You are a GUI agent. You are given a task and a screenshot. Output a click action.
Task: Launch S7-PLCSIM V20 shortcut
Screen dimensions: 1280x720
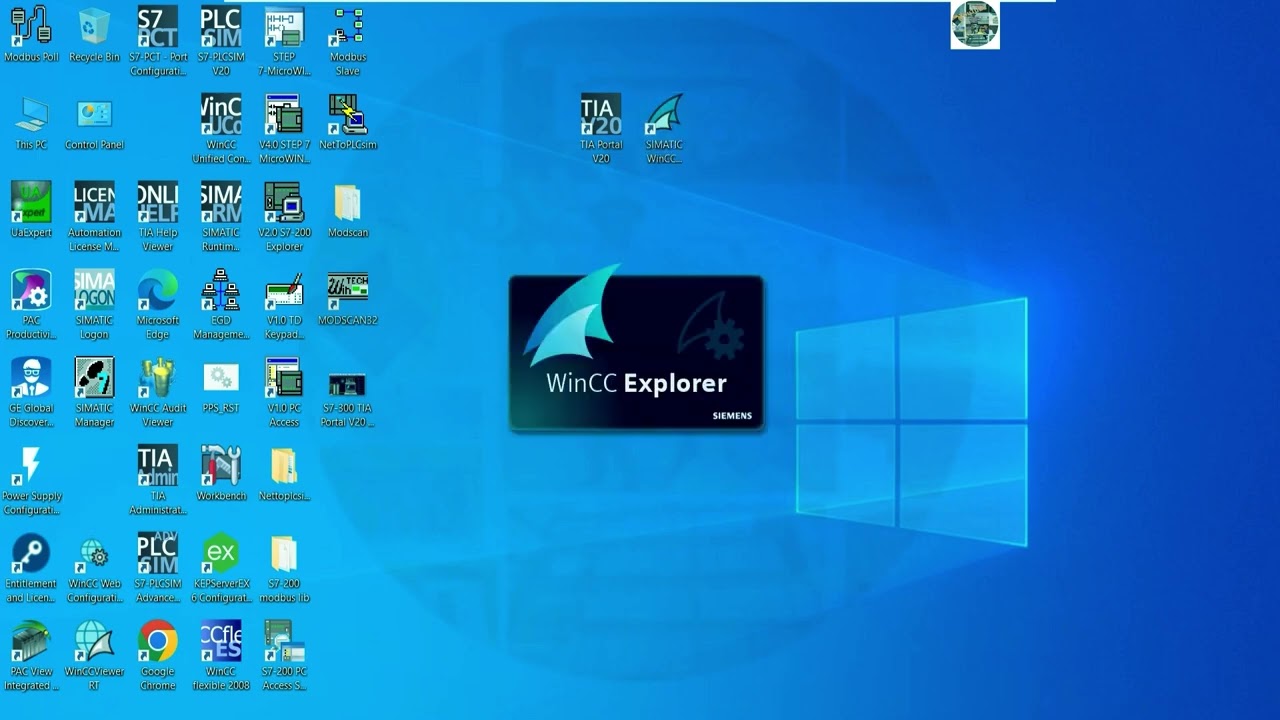pyautogui.click(x=221, y=41)
